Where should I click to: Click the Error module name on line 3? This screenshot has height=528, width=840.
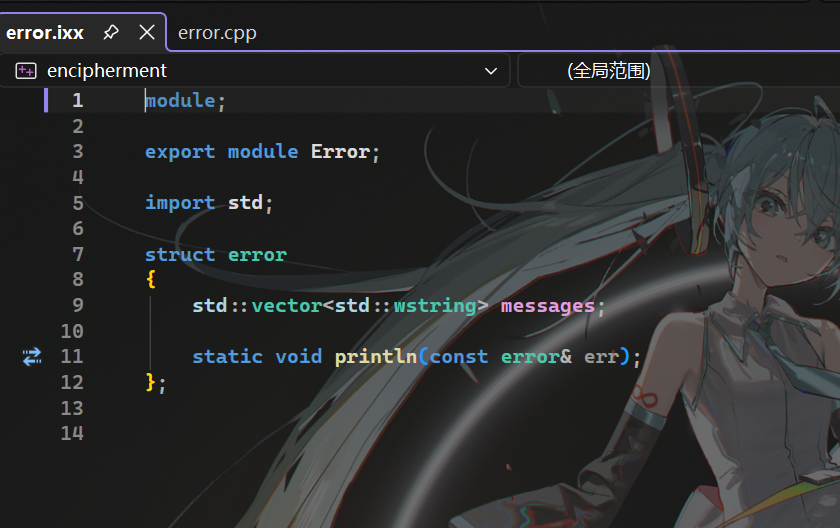coord(340,152)
